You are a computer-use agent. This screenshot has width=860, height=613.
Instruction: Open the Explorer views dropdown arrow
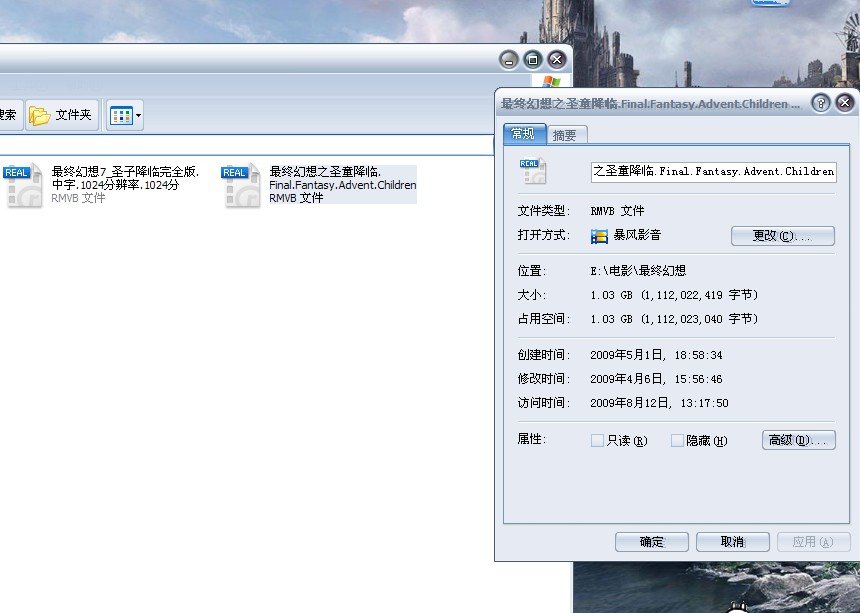[139, 116]
